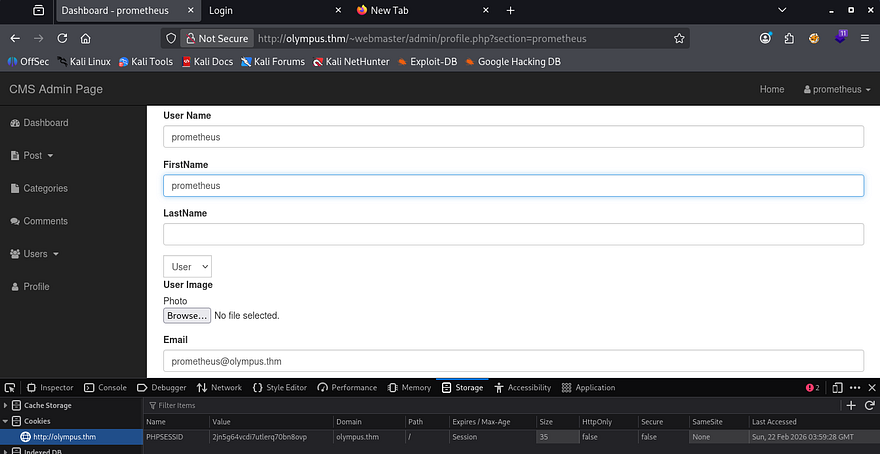Viewport: 880px width, 454px height.
Task: Open the Firefox account icon
Action: coord(765,39)
